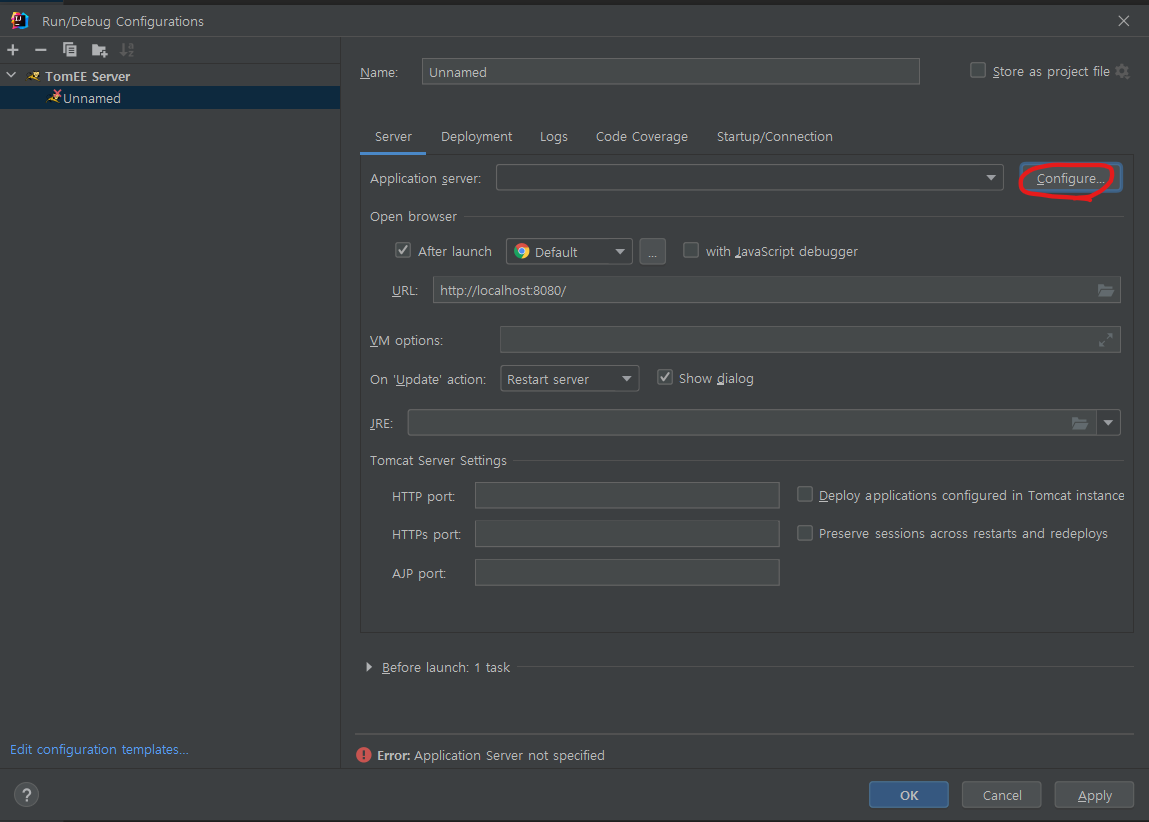
Task: Open the URL field's folder browse icon
Action: [x=1106, y=290]
